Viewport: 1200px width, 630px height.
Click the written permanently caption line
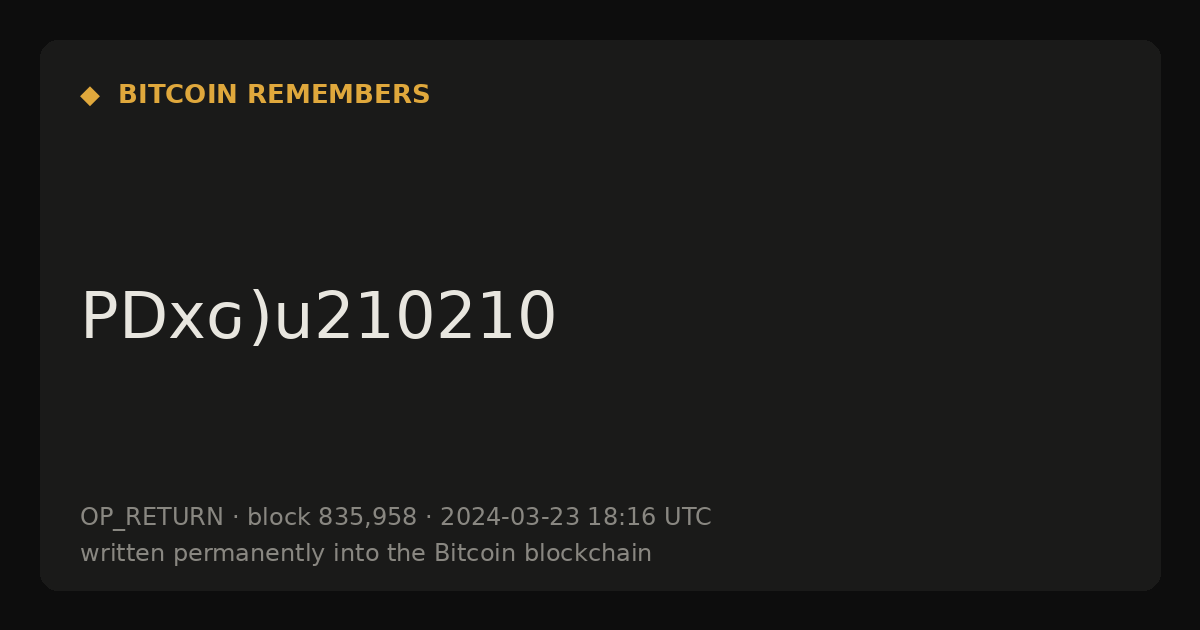(366, 554)
